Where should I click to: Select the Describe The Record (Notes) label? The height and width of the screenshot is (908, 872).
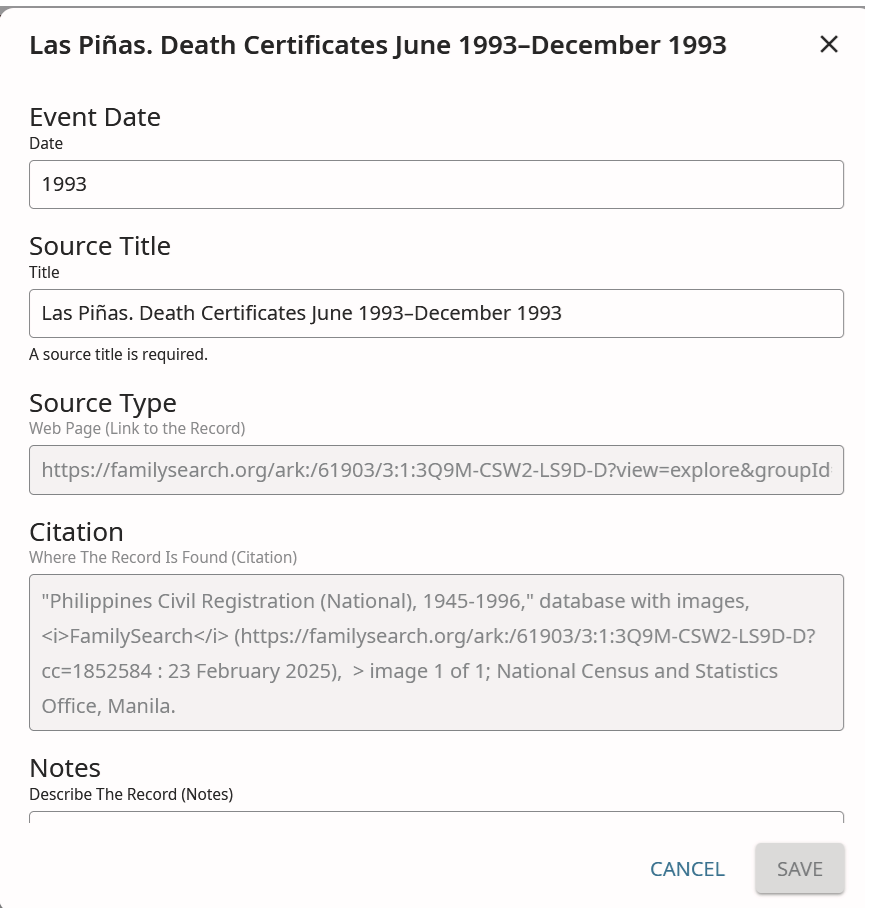tap(131, 794)
